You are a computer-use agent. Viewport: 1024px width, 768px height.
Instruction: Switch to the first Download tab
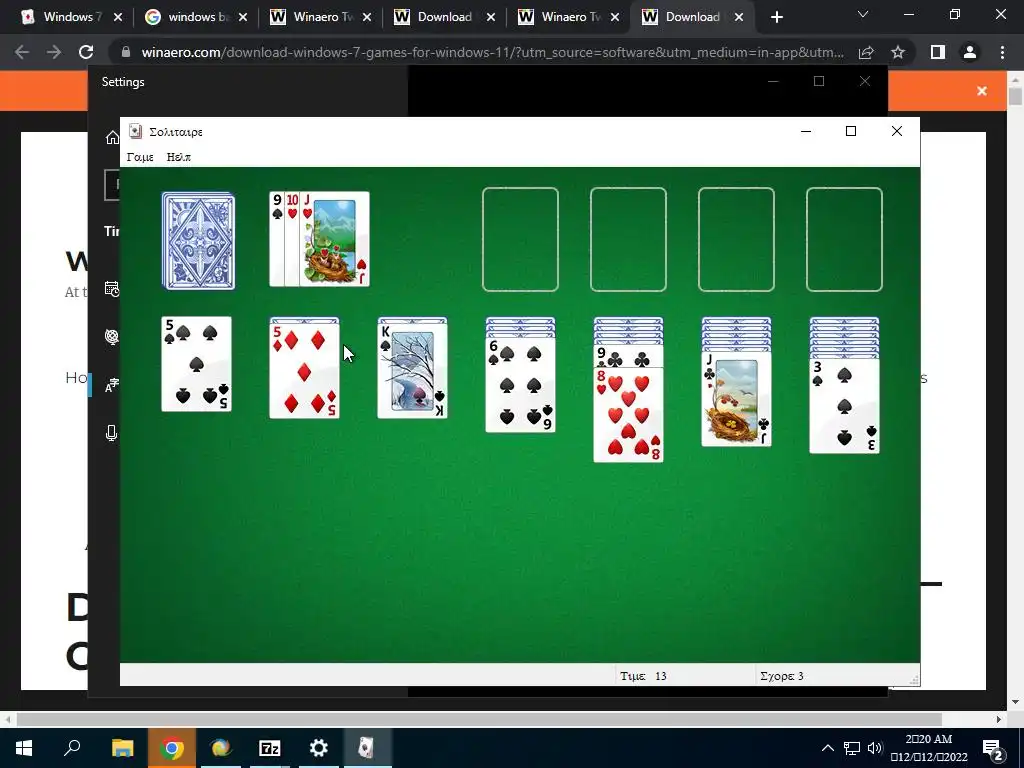(x=445, y=17)
